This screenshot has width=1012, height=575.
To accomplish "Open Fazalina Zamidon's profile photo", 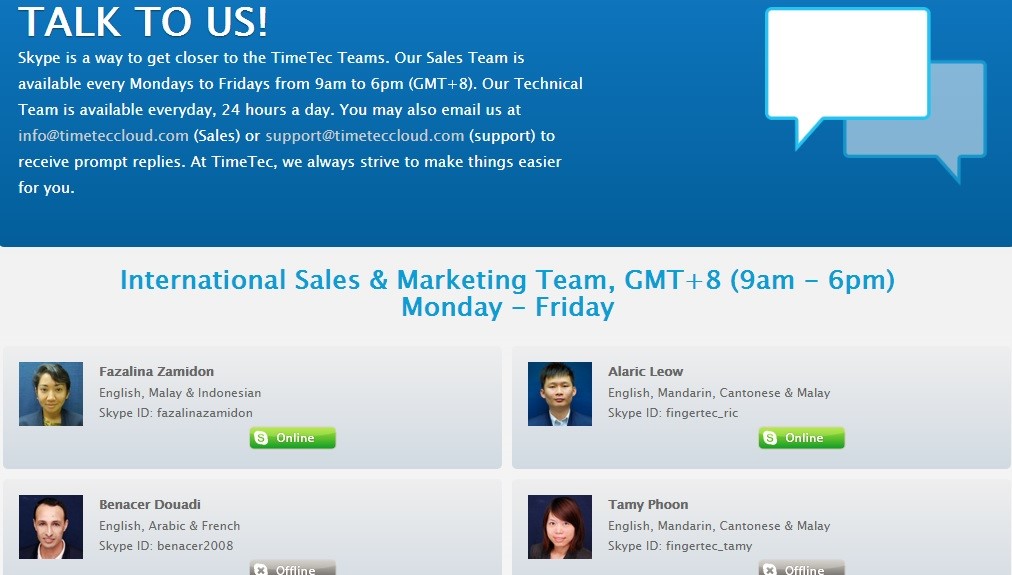I will coord(51,394).
